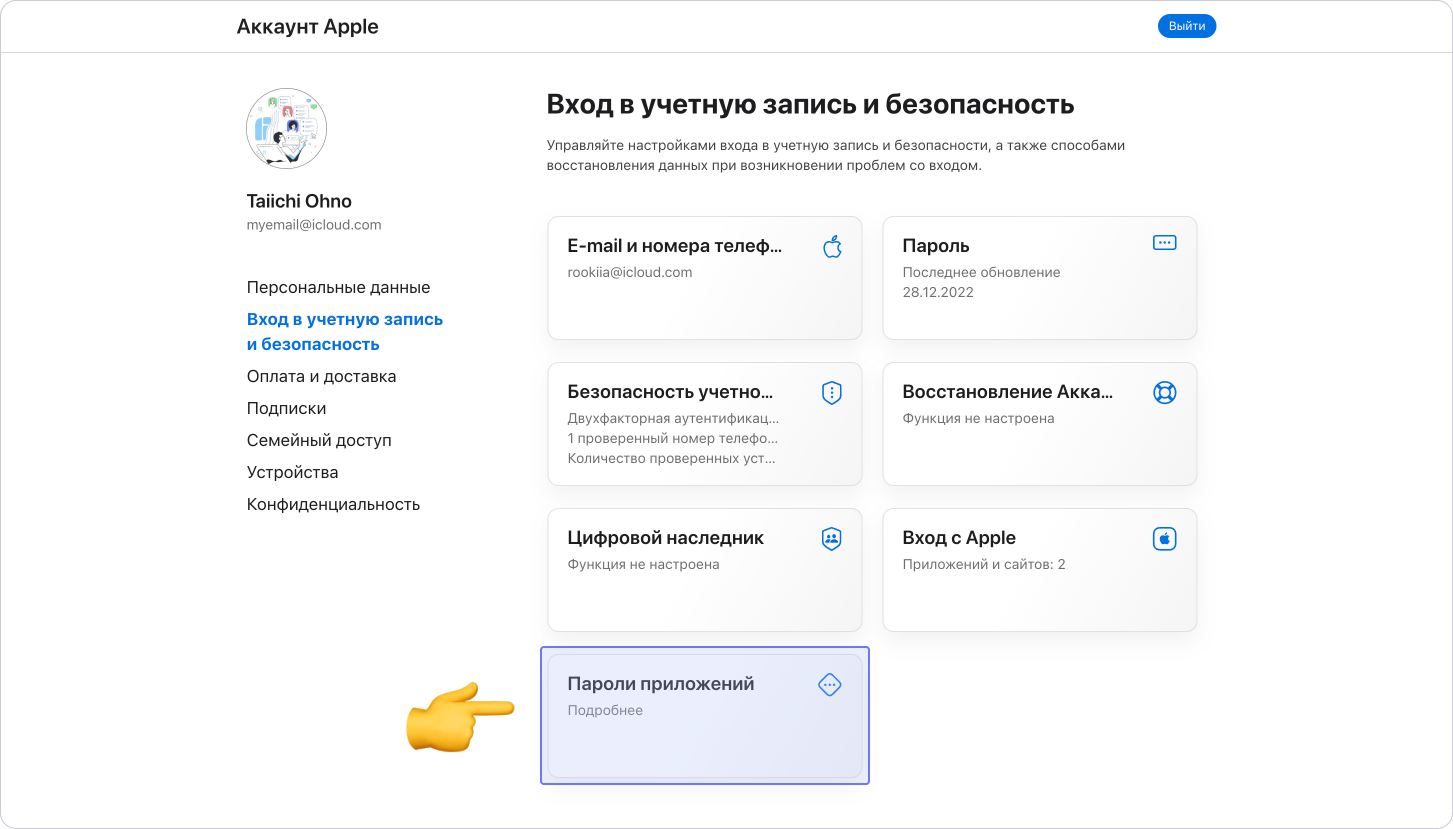Image resolution: width=1453 pixels, height=829 pixels.
Task: Navigate to Семейный доступ
Action: 319,441
